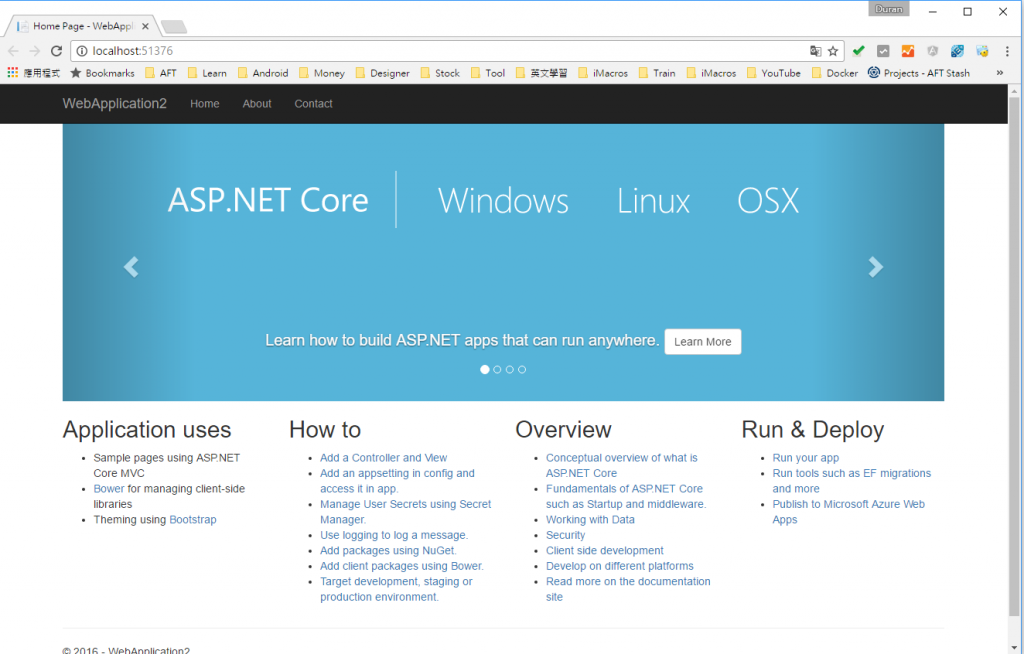Open 'Add packages using NuGet' link
This screenshot has height=654, width=1024.
point(388,551)
